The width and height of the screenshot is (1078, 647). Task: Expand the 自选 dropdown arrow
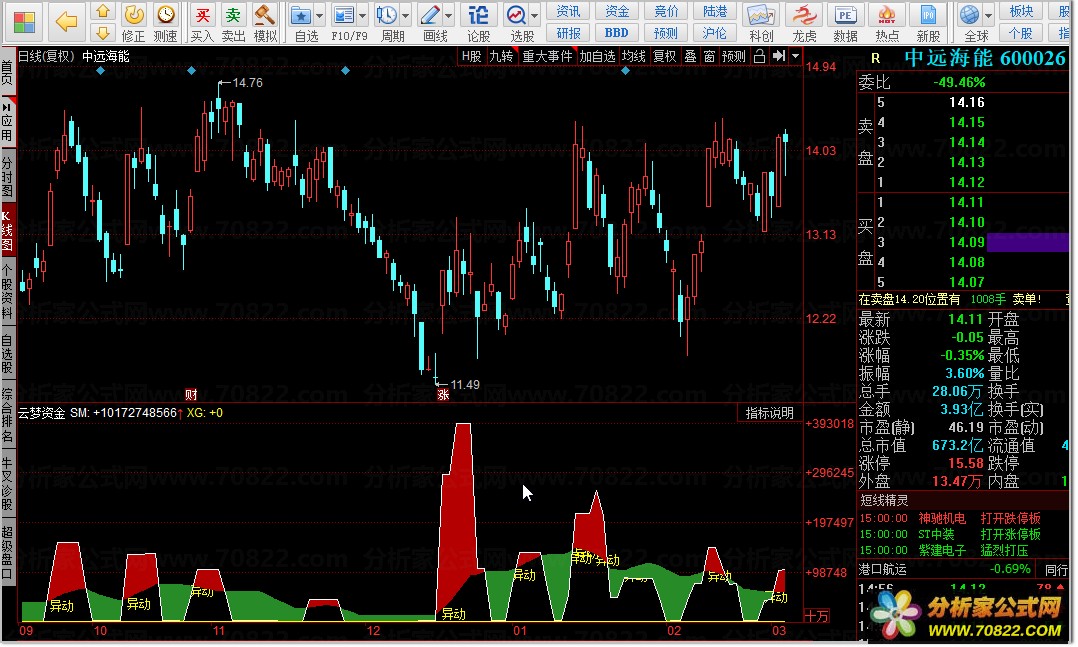tap(319, 15)
